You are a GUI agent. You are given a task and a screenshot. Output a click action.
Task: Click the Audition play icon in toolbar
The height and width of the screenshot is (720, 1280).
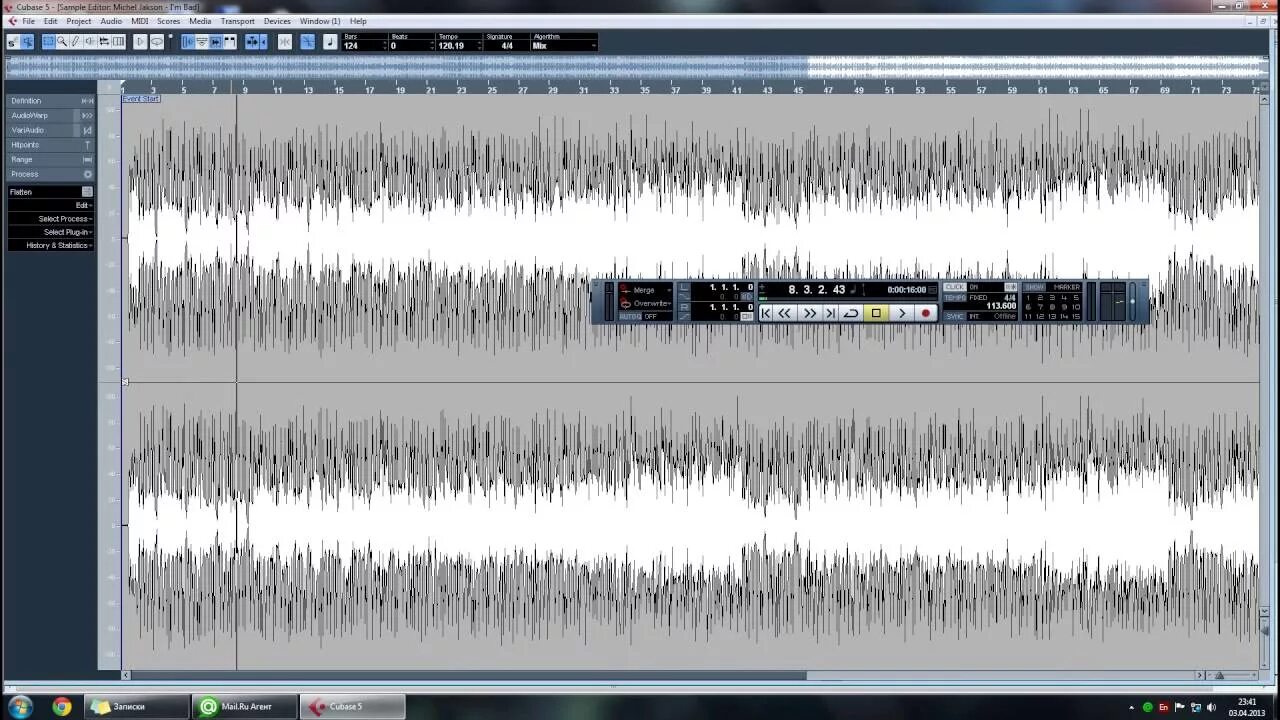click(140, 42)
